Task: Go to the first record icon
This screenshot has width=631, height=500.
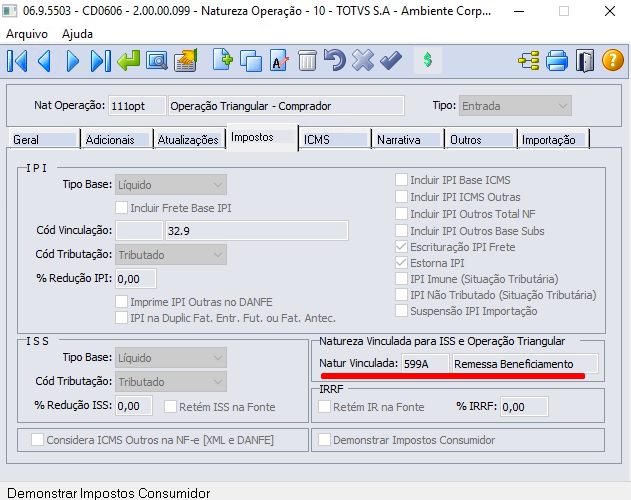Action: pos(17,61)
